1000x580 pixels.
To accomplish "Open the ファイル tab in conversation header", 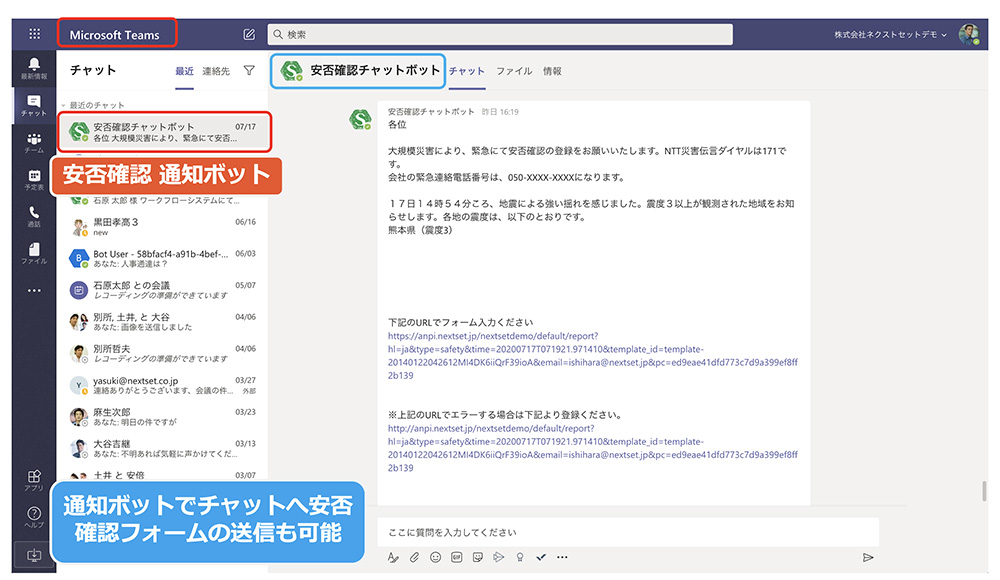I will coord(514,71).
